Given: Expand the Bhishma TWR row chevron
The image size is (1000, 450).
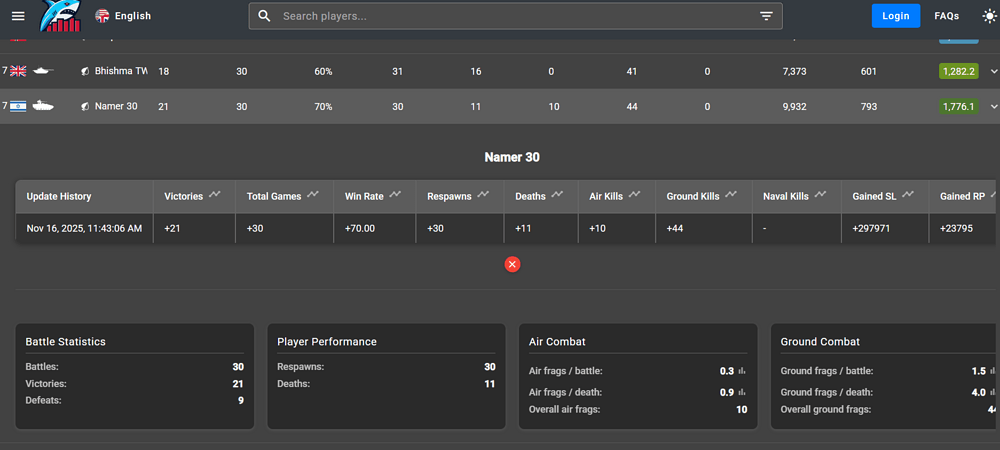Looking at the screenshot, I should (x=993, y=71).
